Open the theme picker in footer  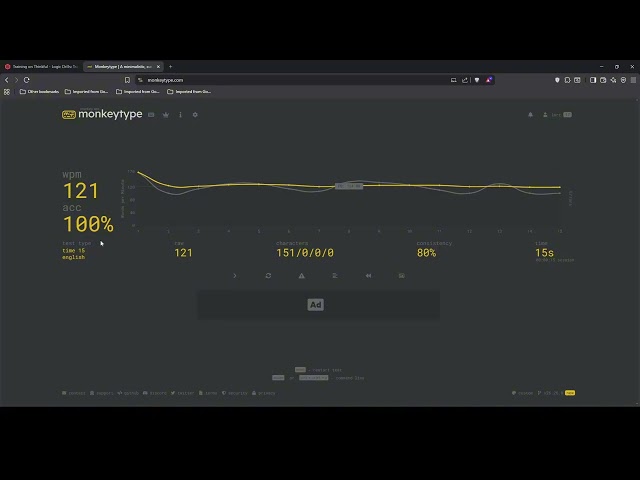(x=522, y=393)
